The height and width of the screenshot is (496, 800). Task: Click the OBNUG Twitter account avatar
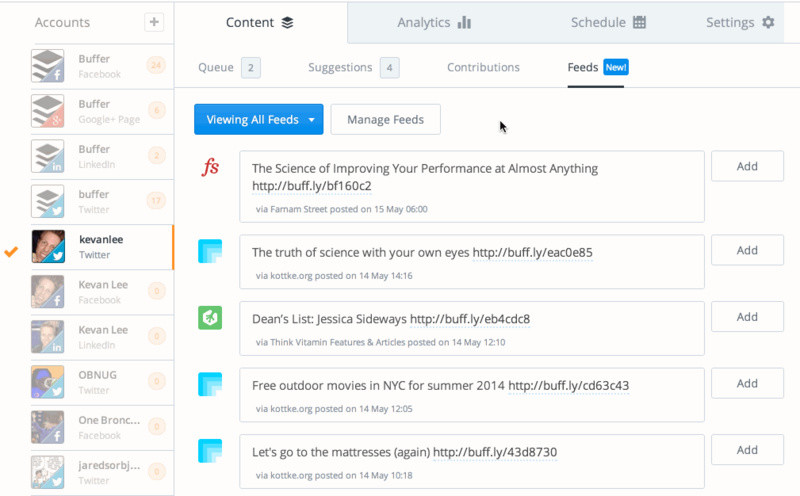(x=48, y=382)
